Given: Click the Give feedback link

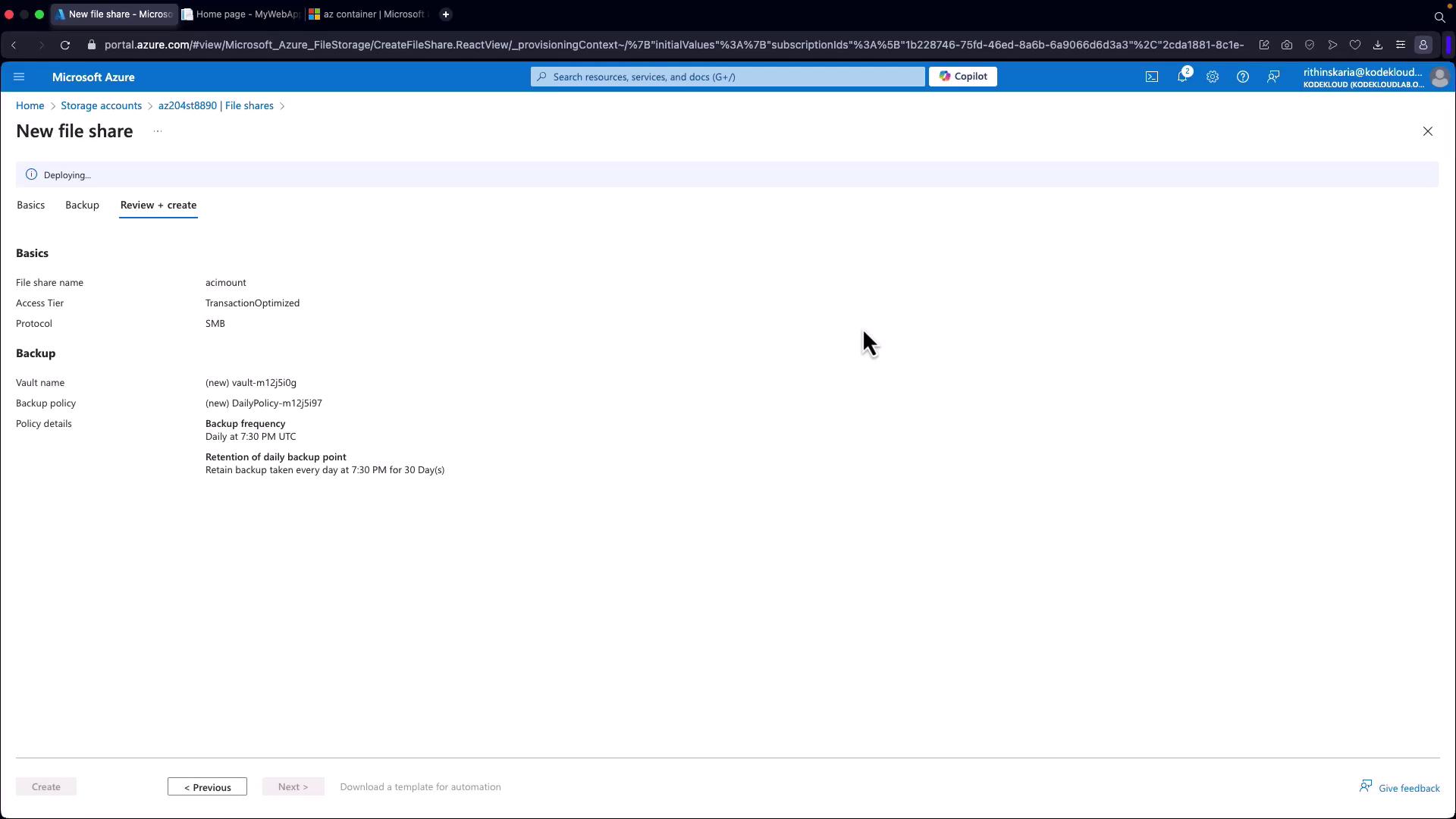Looking at the screenshot, I should pyautogui.click(x=1399, y=788).
